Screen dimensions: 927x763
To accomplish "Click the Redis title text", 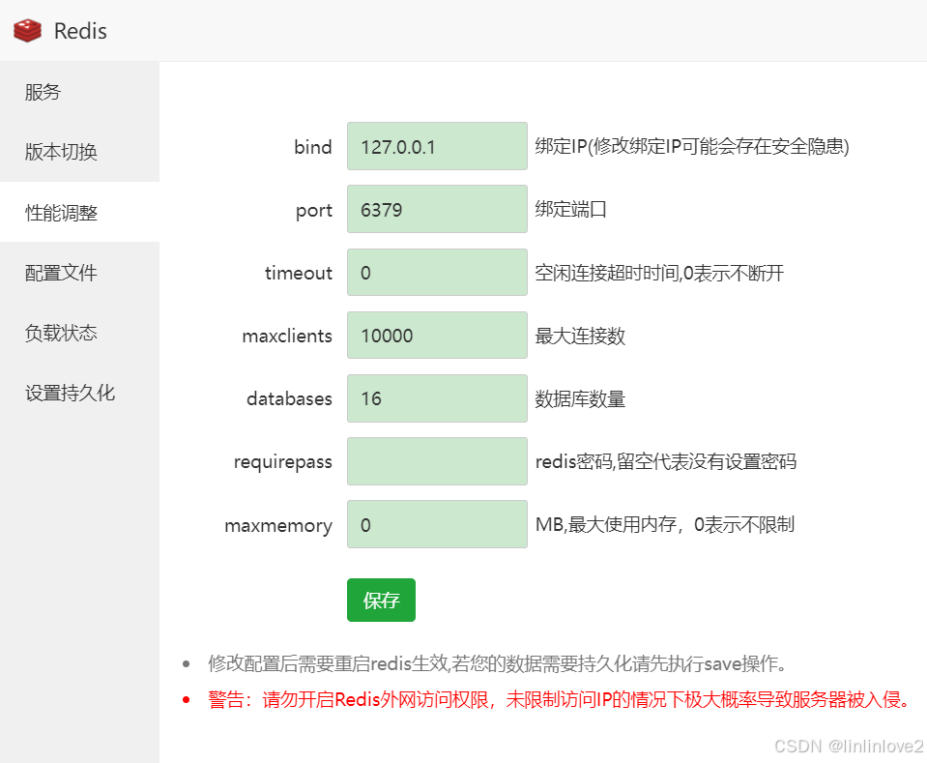I will coord(80,31).
